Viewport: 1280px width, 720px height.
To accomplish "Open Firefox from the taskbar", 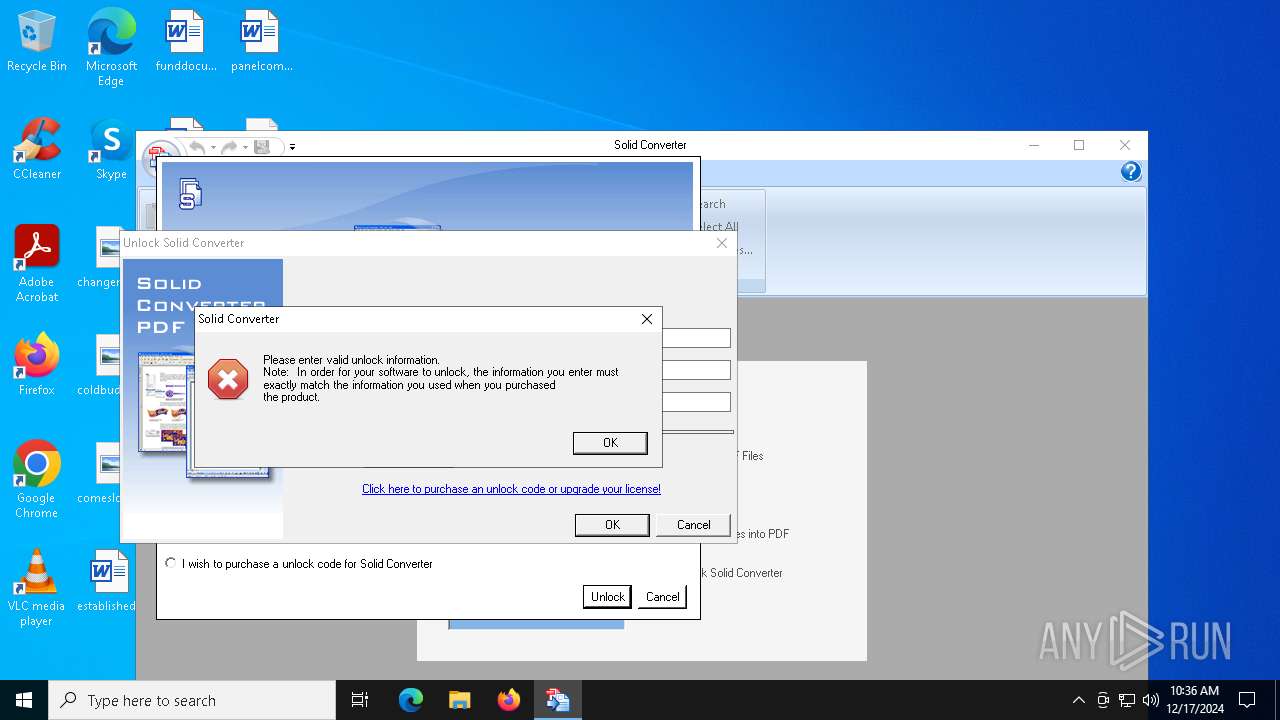I will 508,700.
